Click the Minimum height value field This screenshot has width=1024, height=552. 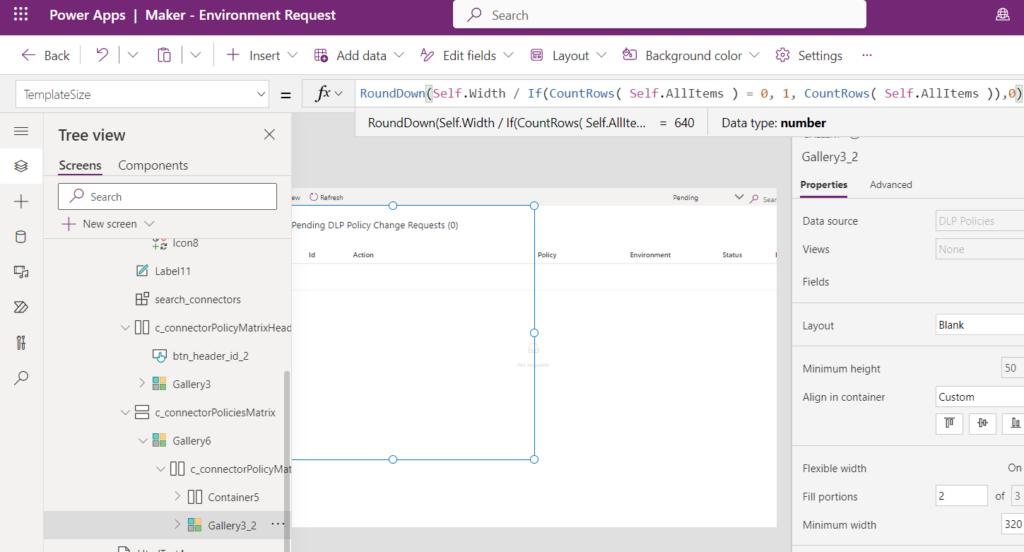coord(1012,368)
